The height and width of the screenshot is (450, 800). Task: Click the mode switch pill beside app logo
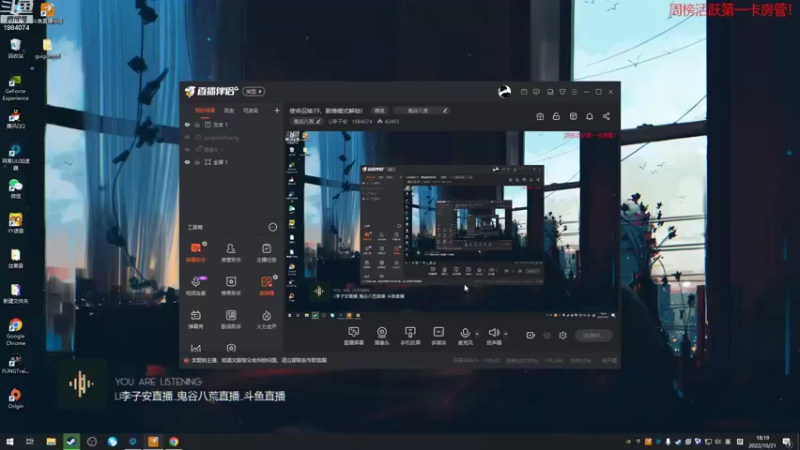point(254,91)
